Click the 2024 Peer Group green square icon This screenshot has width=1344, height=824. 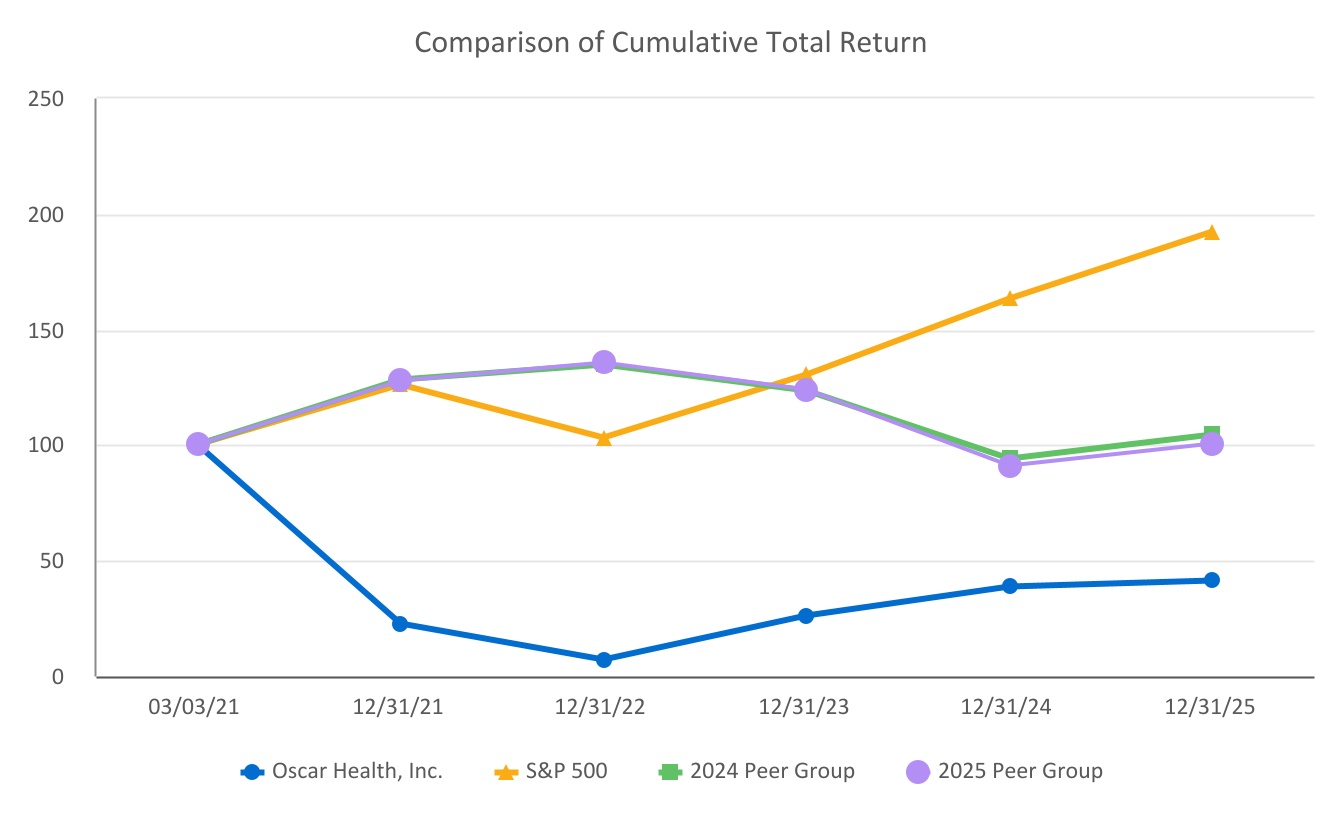pos(669,772)
